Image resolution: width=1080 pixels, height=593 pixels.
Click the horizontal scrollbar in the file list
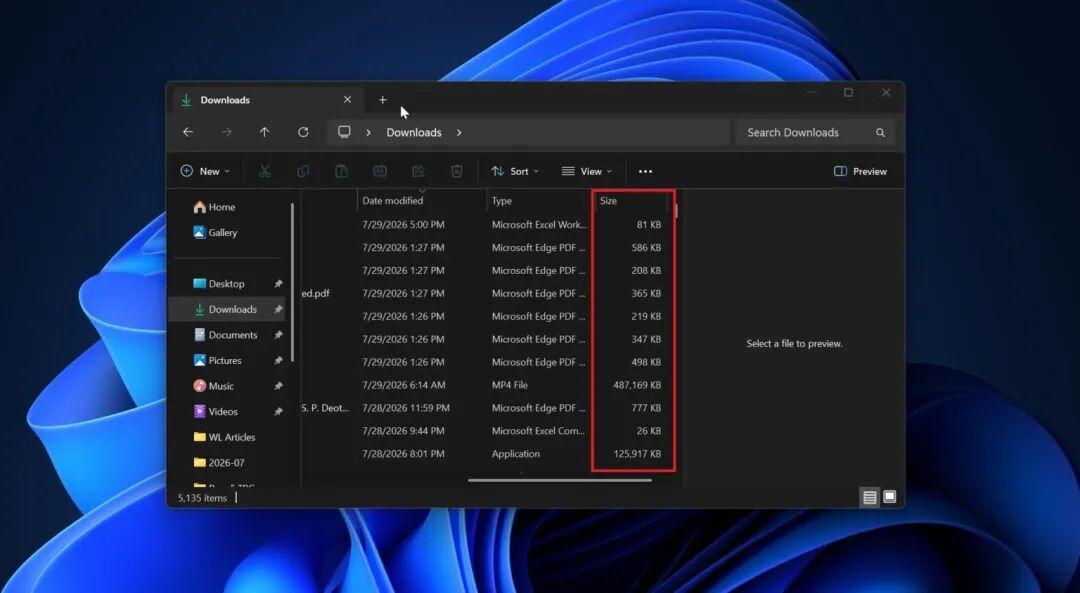click(560, 481)
